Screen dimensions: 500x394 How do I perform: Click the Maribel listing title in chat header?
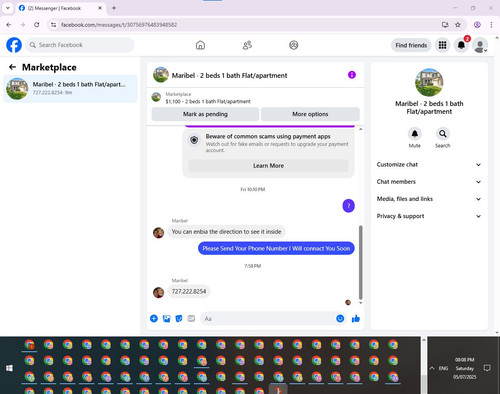point(229,76)
